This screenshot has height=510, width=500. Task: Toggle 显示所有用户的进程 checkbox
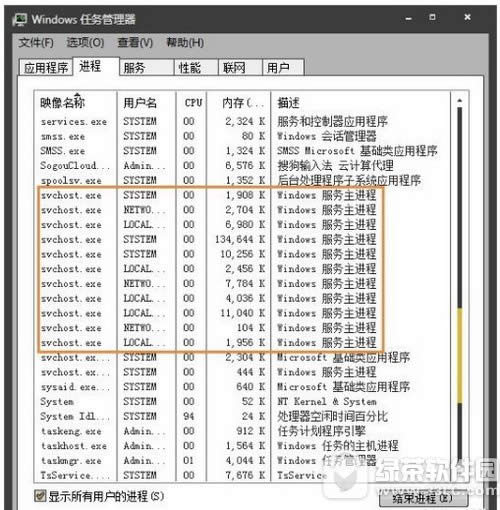(x=40, y=496)
